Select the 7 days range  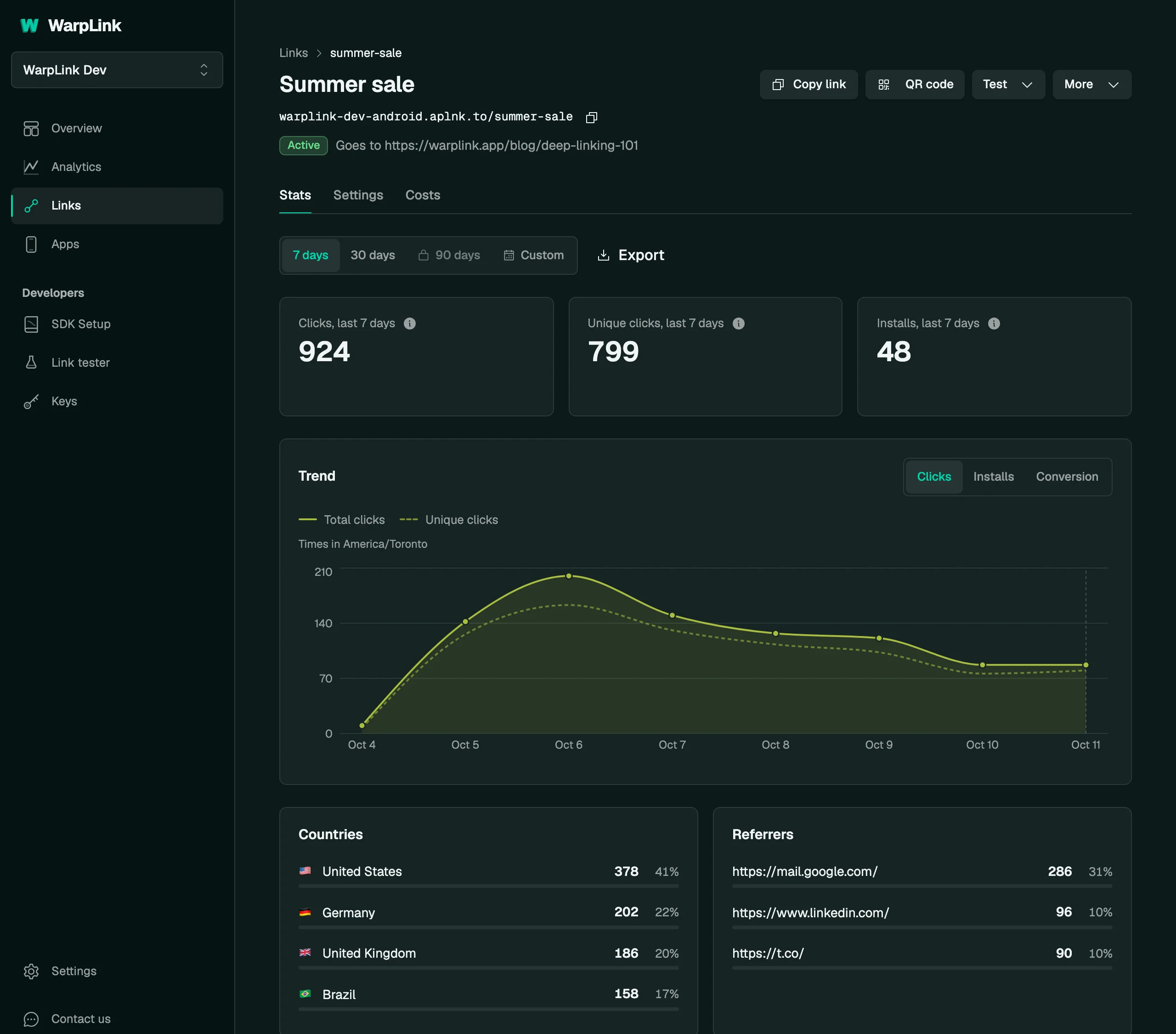pos(311,255)
